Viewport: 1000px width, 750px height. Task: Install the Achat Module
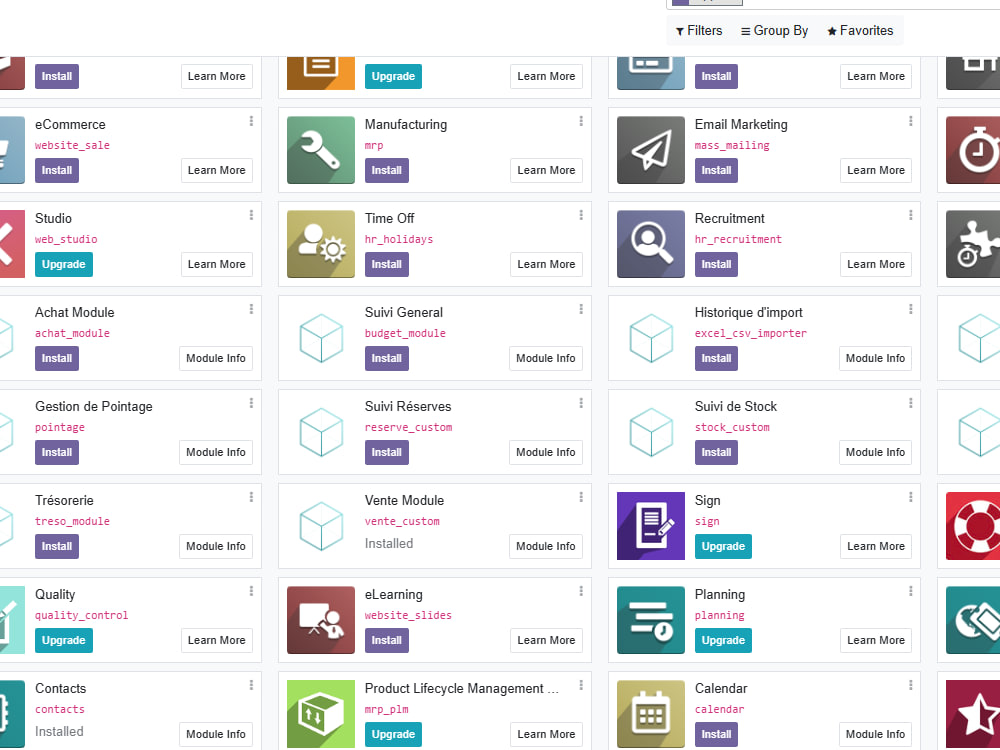click(x=57, y=358)
